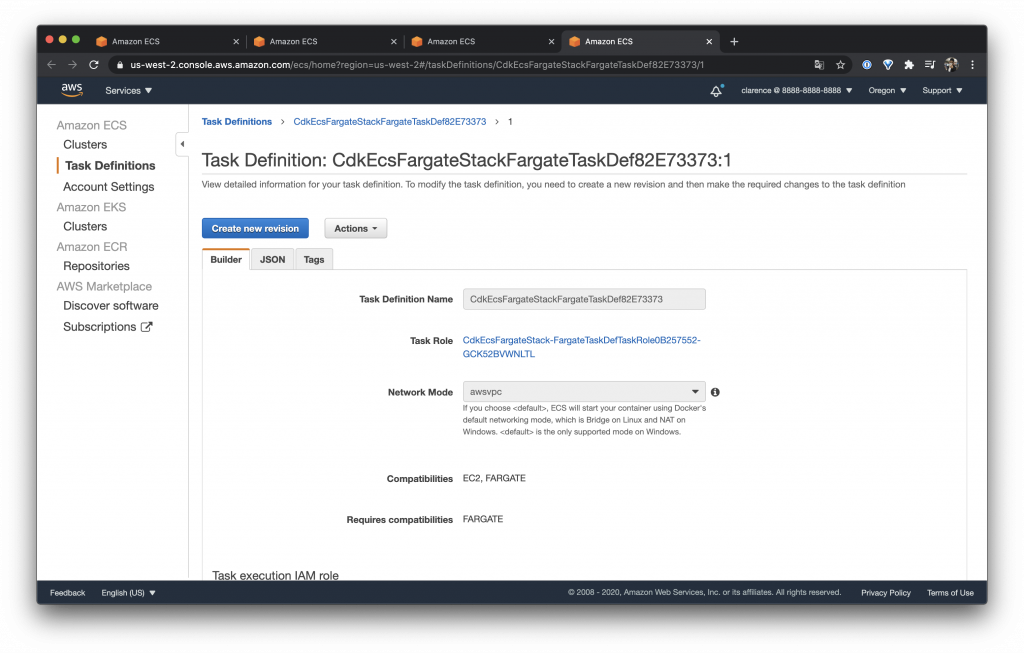1024x653 pixels.
Task: Open a new browser tab
Action: pyautogui.click(x=734, y=41)
